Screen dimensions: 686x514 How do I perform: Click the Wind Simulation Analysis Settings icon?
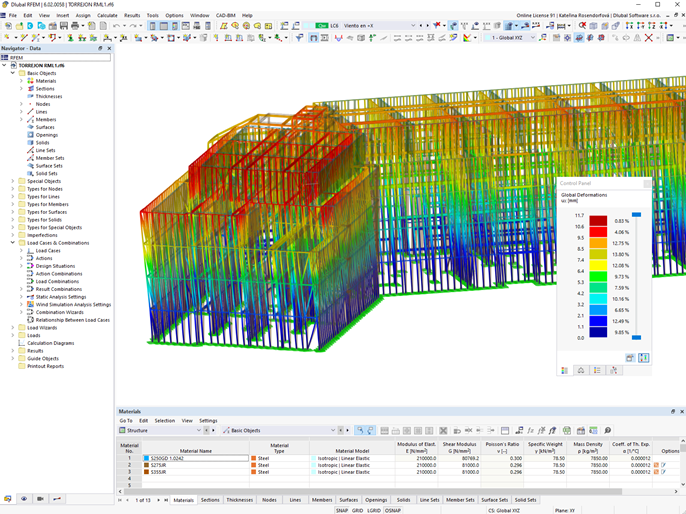tap(31, 305)
